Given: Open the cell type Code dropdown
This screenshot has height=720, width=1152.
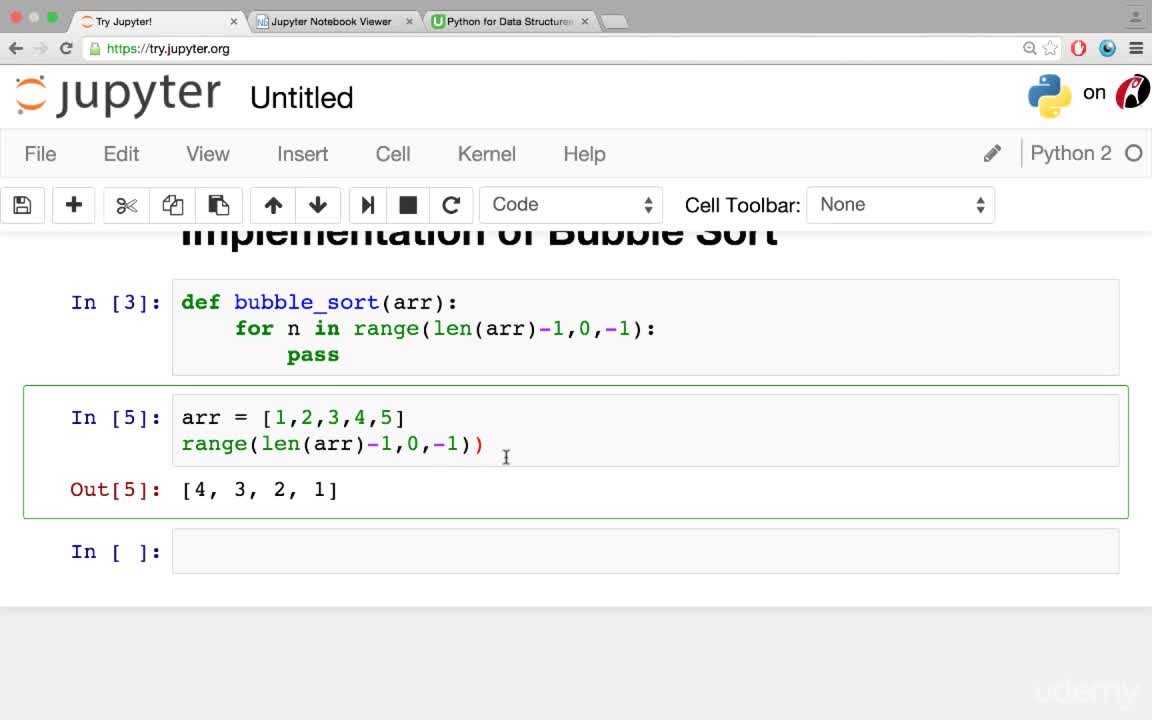Looking at the screenshot, I should (x=571, y=205).
